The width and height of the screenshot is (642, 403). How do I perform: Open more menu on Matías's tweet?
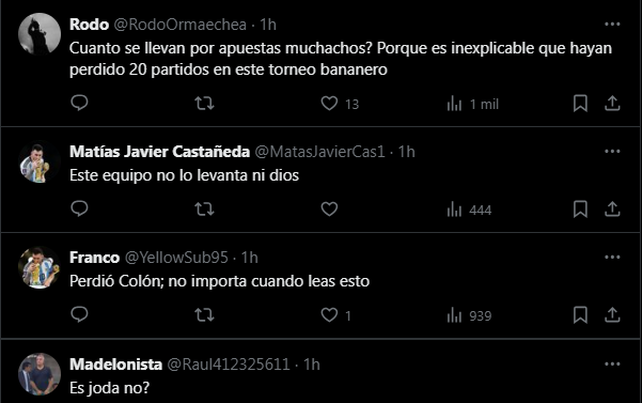(612, 151)
